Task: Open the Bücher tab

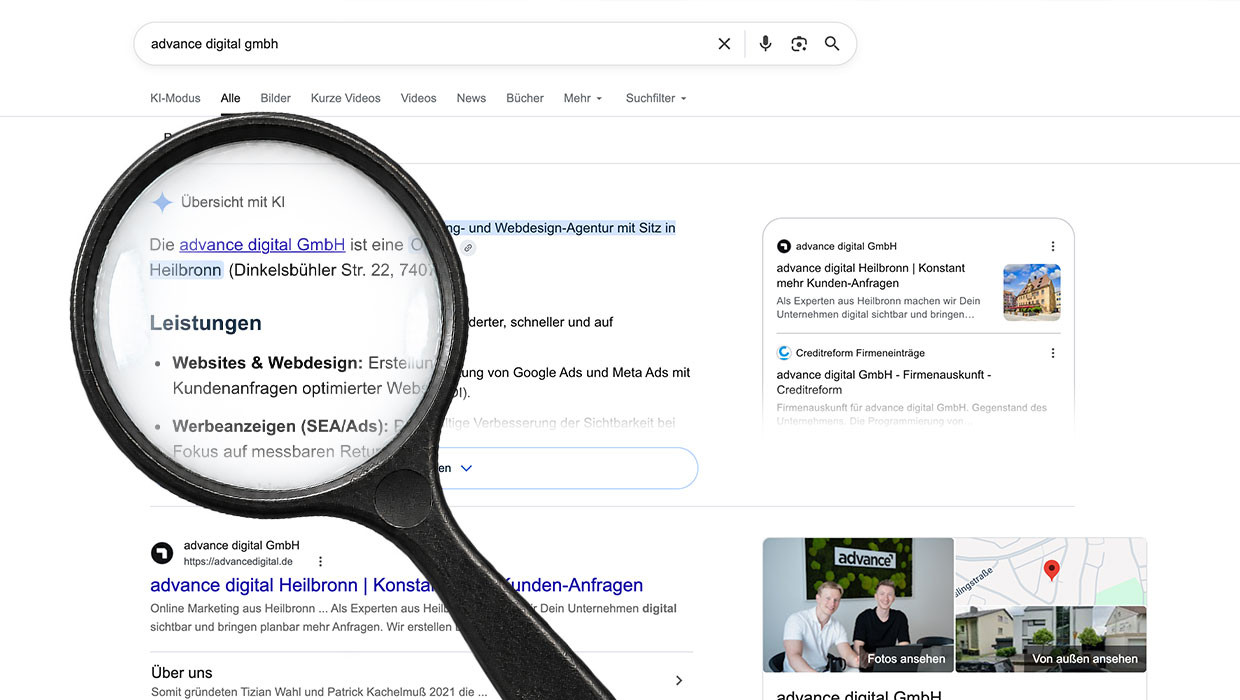Action: [525, 98]
